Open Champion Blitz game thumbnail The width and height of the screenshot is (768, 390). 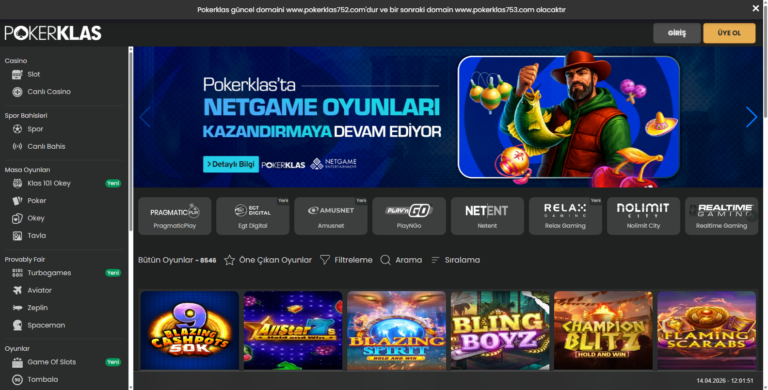603,330
